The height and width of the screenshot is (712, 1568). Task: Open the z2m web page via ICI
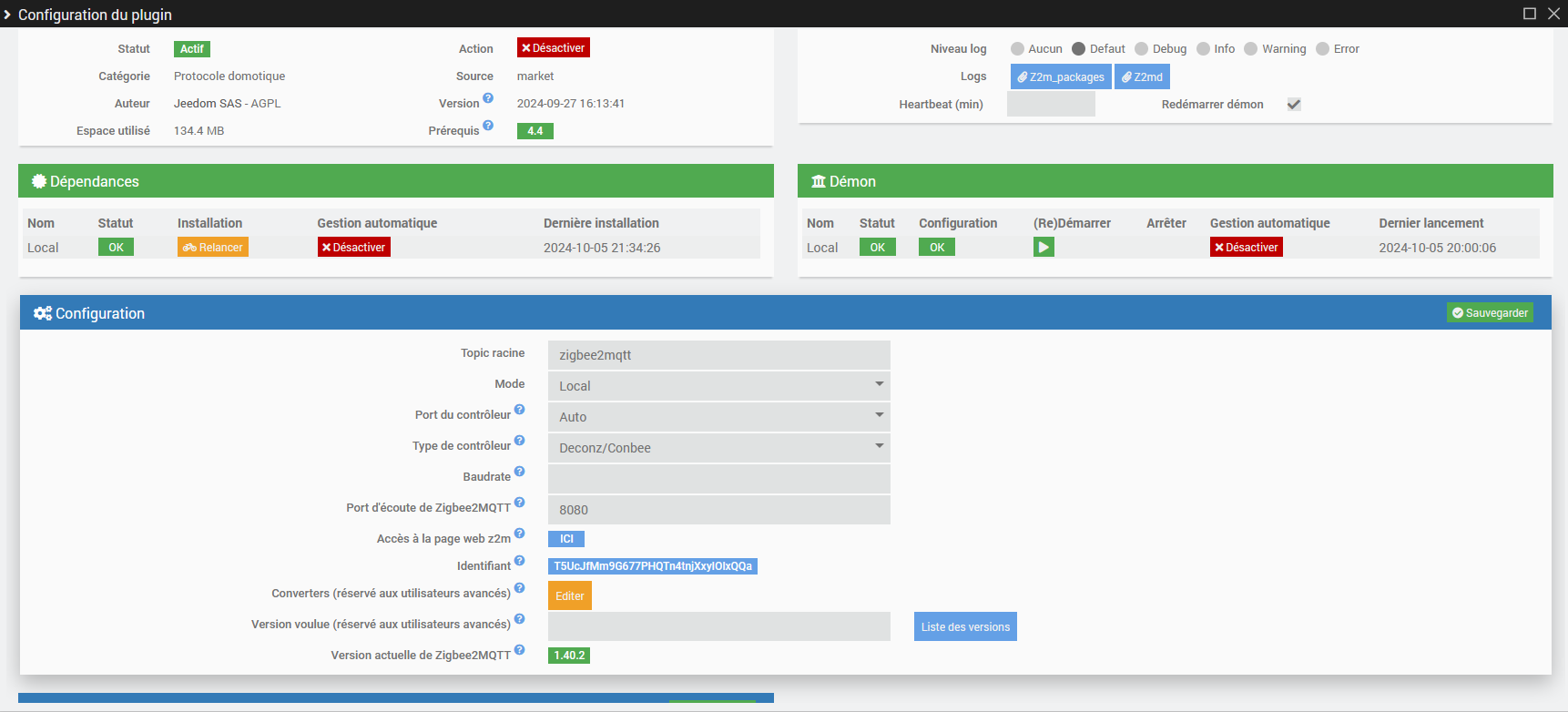point(566,539)
